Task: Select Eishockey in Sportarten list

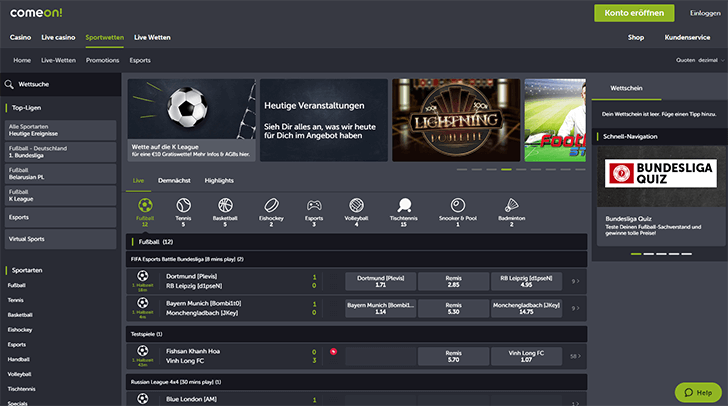Action: tap(20, 329)
